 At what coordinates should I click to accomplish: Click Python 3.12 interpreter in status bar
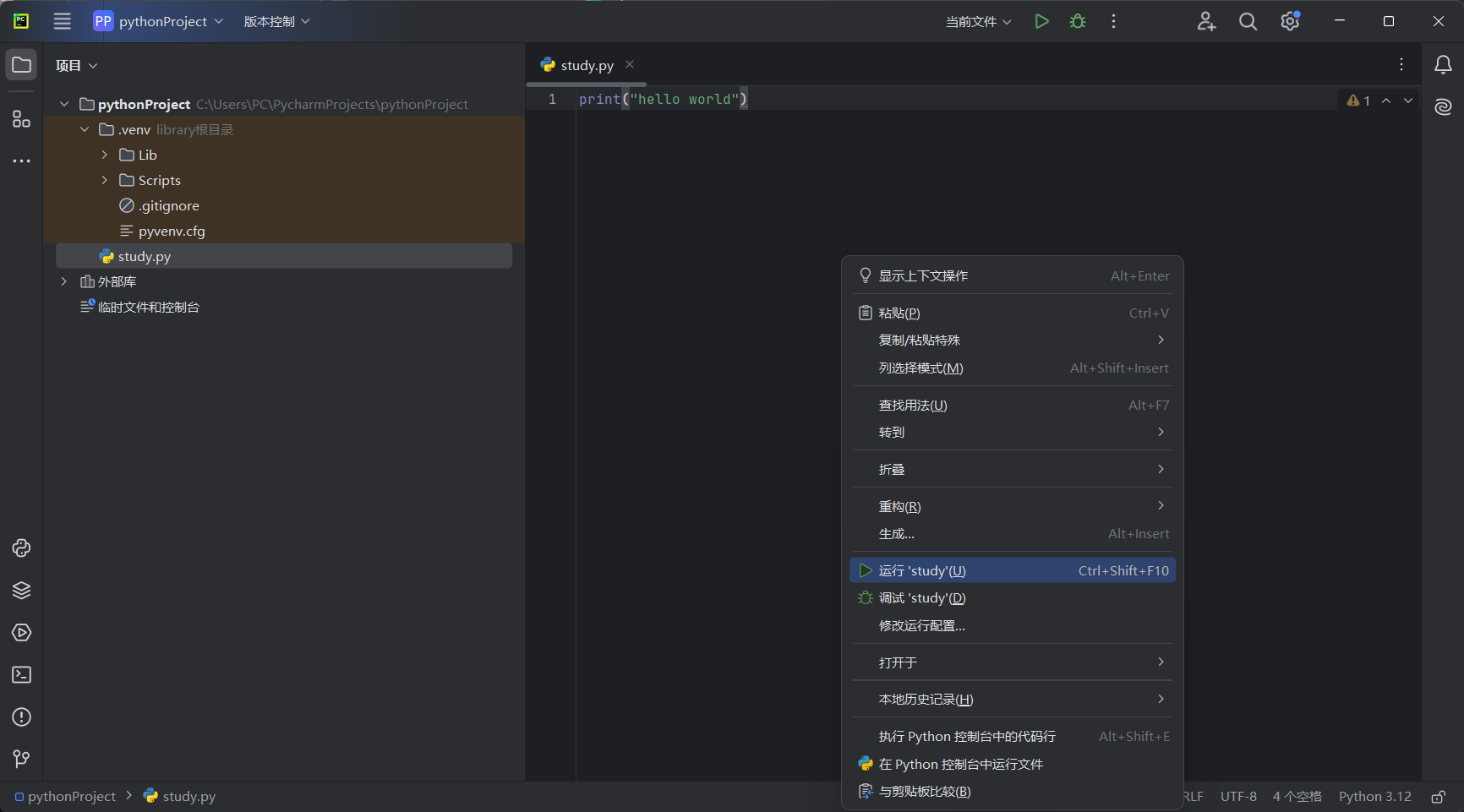[x=1375, y=797]
